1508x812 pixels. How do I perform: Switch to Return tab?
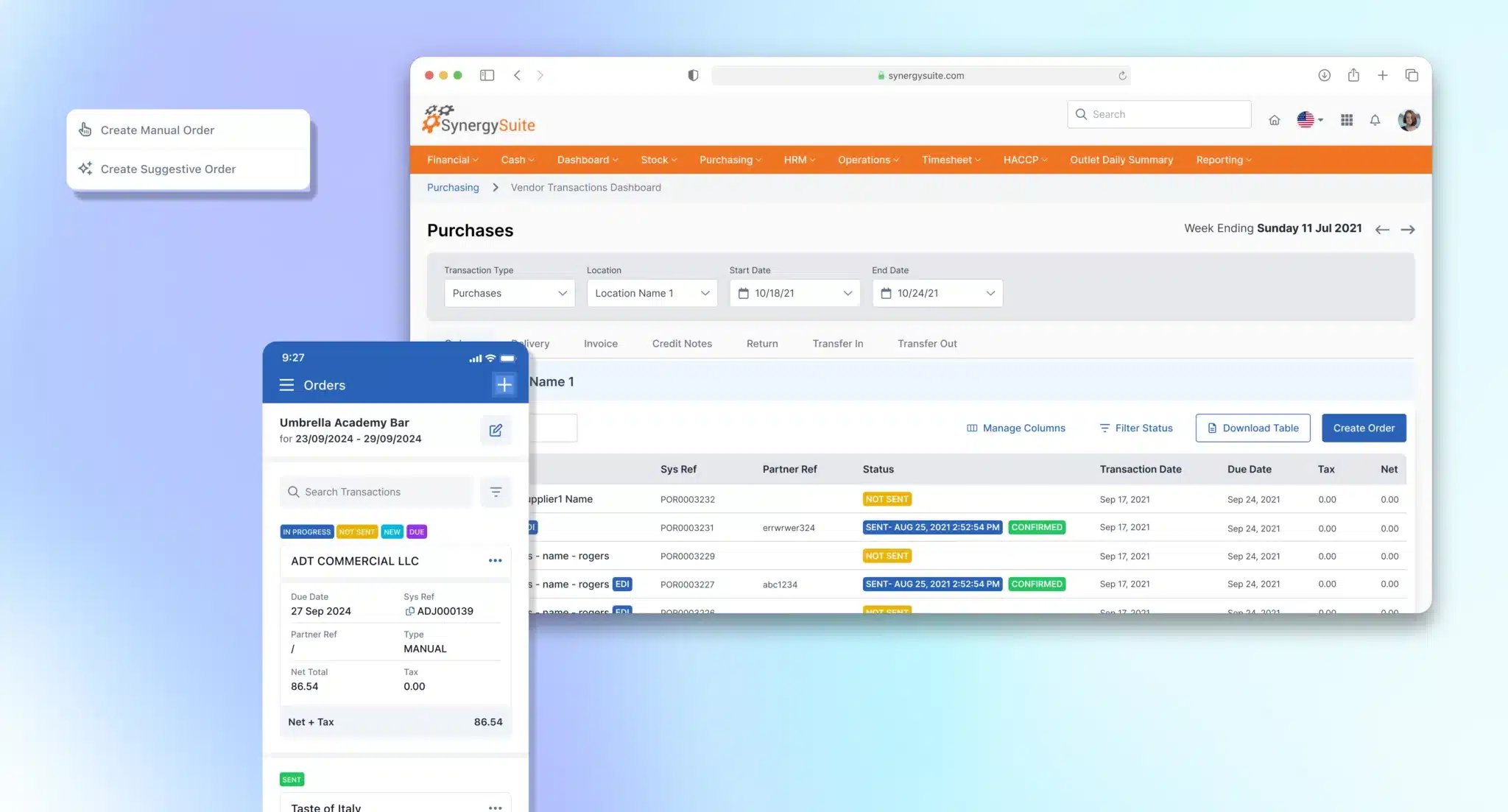point(762,344)
